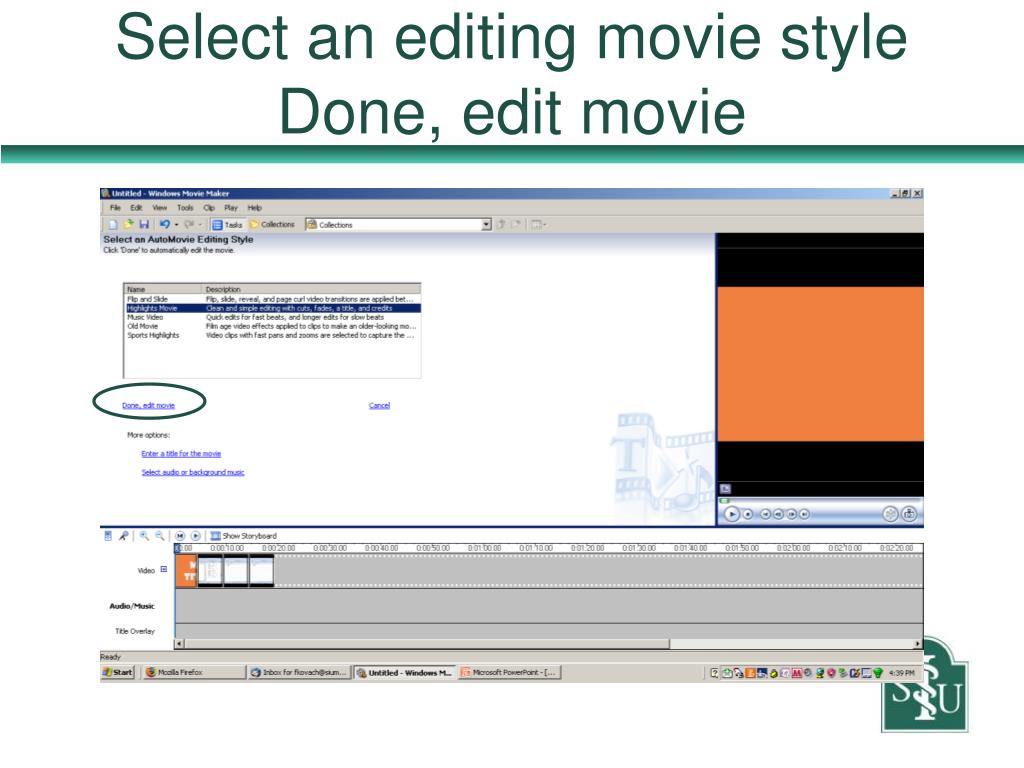Click the Windows Start button
Screen dimensions: 1024x768
coord(118,673)
